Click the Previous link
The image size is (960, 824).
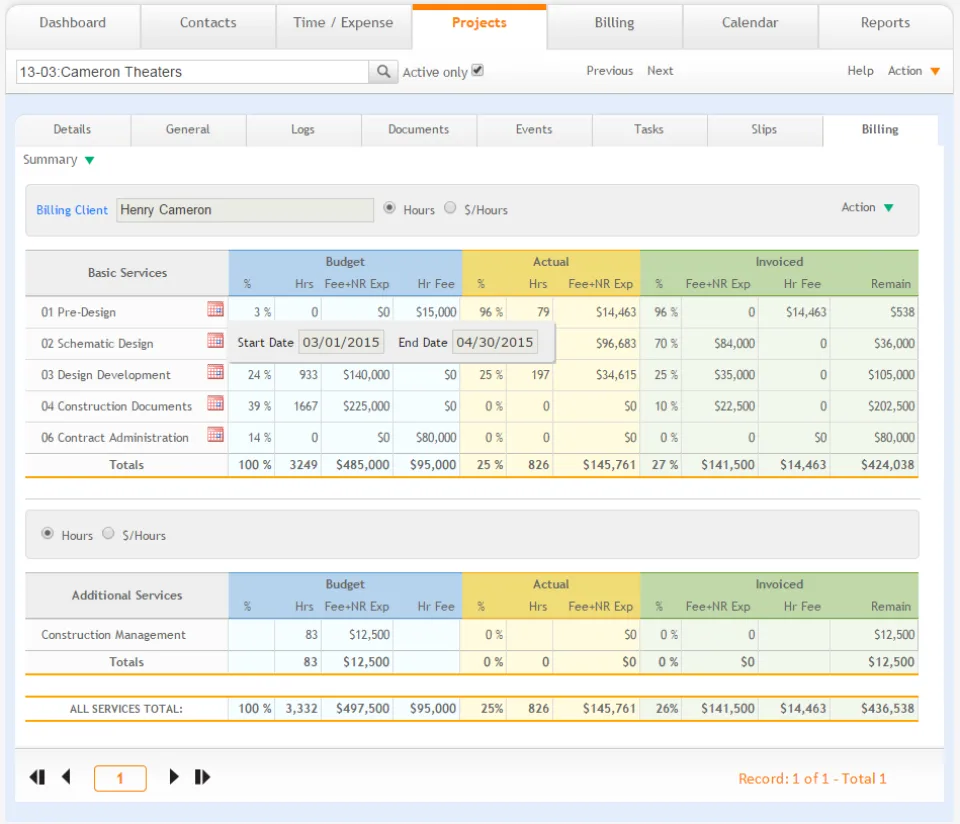point(610,71)
